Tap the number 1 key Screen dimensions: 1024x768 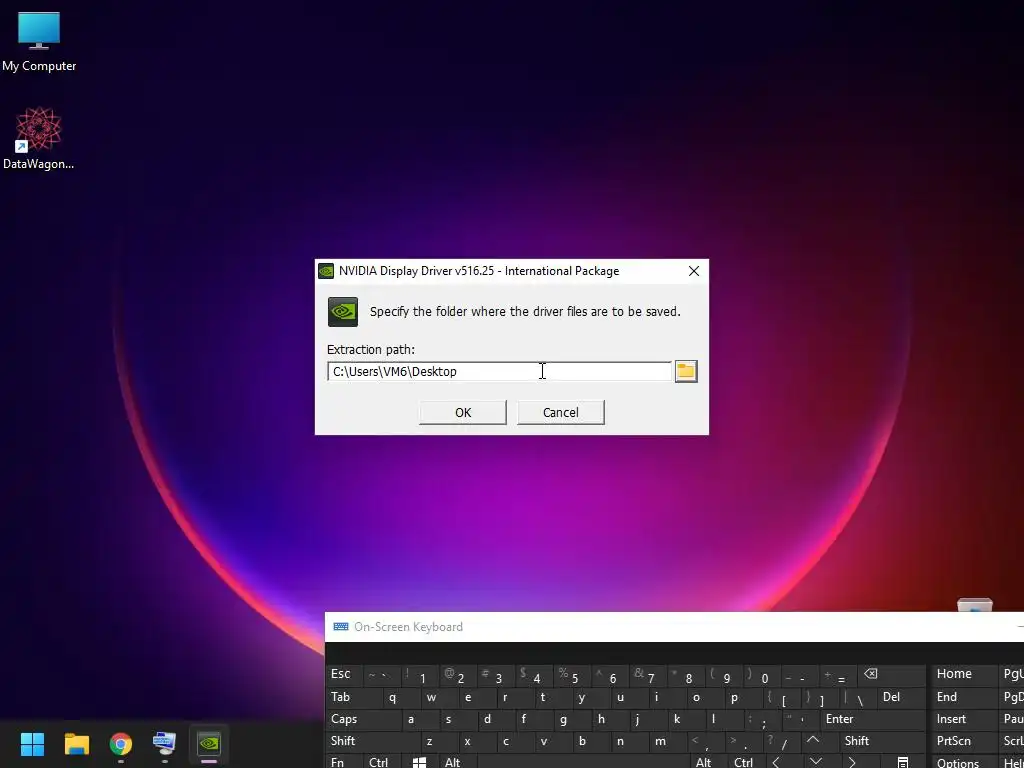tap(419, 675)
